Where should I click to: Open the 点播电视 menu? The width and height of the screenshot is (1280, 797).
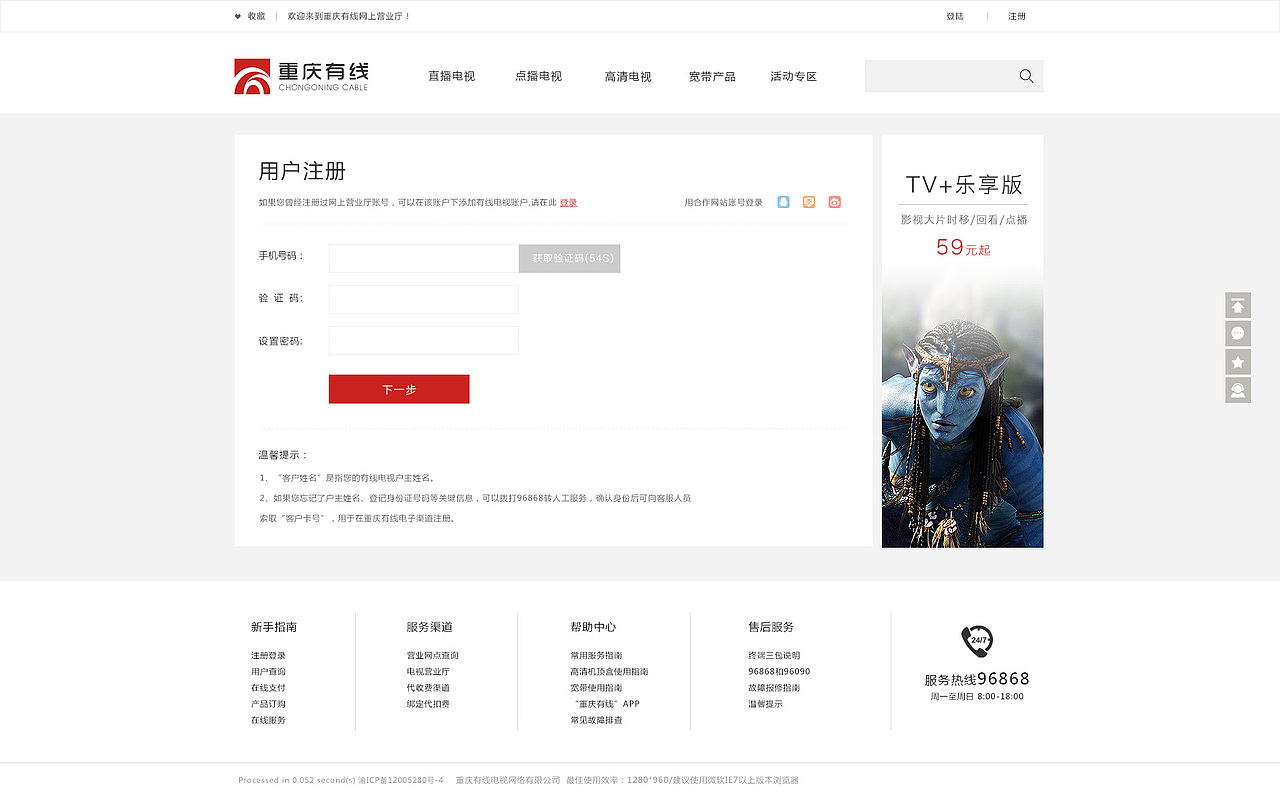(x=538, y=76)
